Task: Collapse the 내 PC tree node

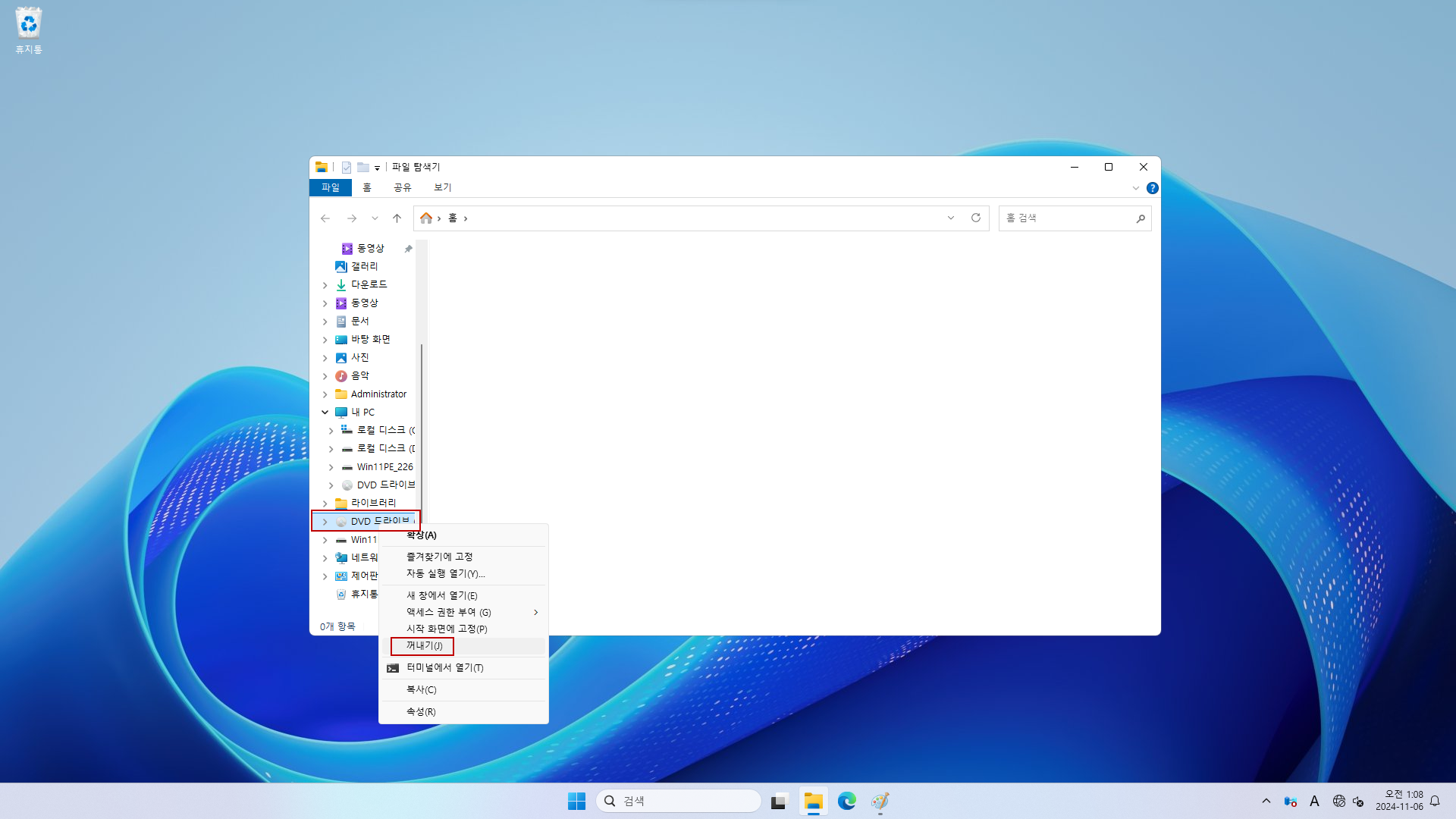Action: [x=325, y=413]
